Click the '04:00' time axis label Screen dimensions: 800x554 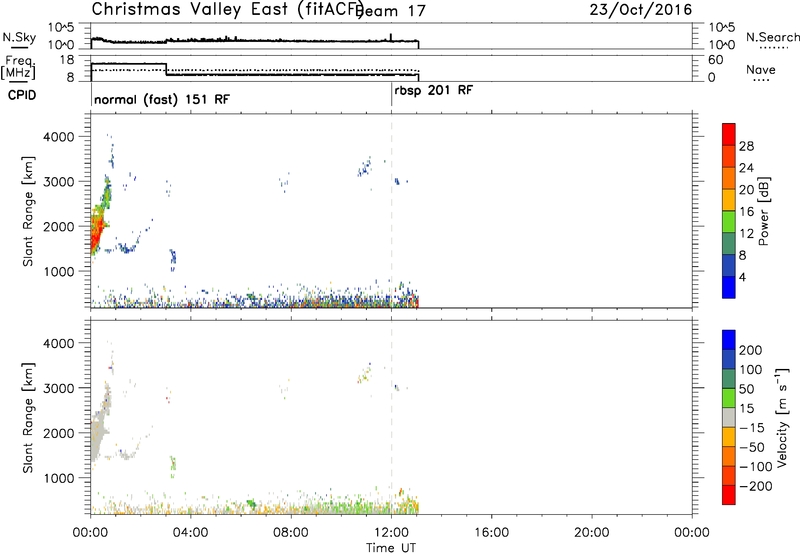190,533
